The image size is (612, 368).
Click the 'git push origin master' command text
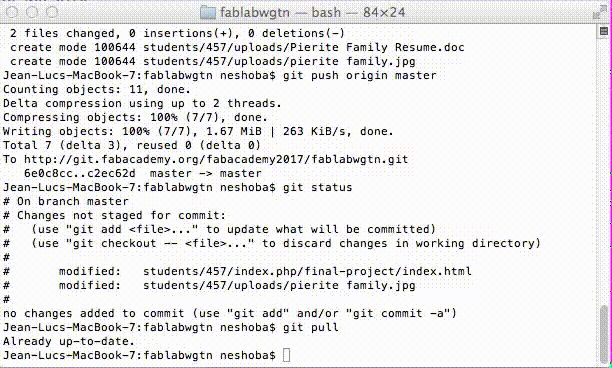coord(359,75)
